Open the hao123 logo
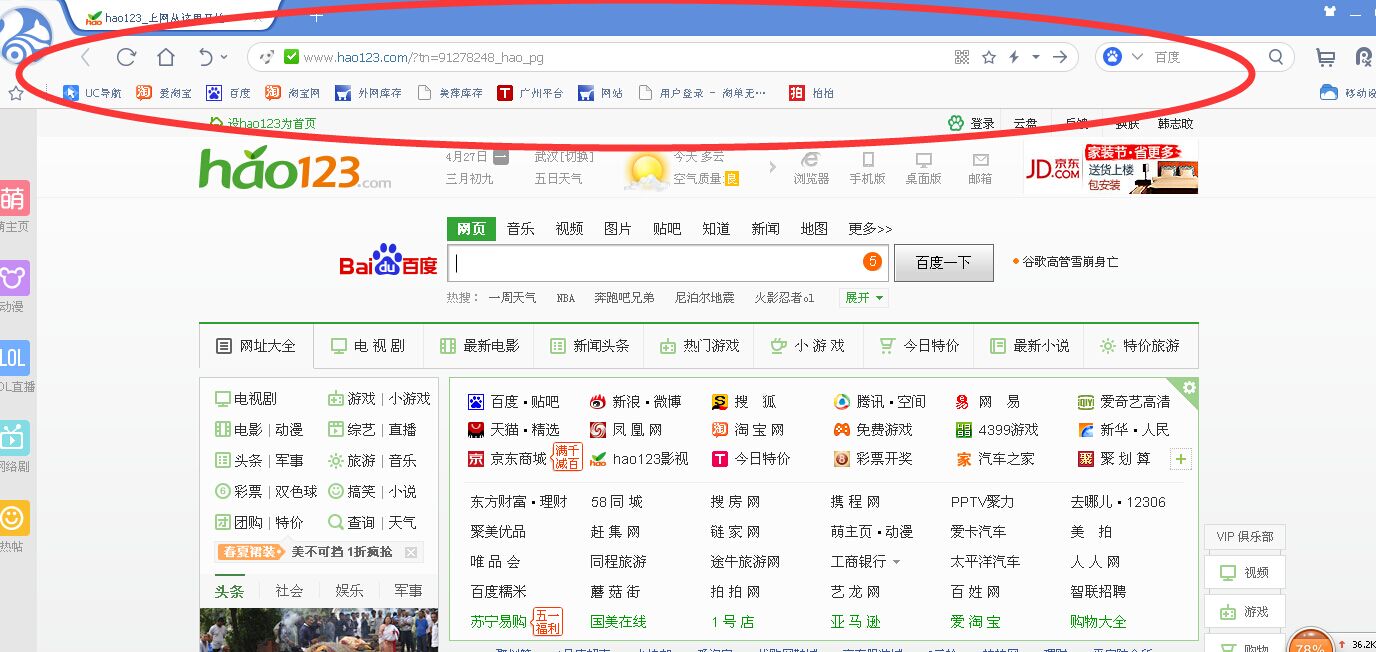The image size is (1376, 652). click(295, 168)
